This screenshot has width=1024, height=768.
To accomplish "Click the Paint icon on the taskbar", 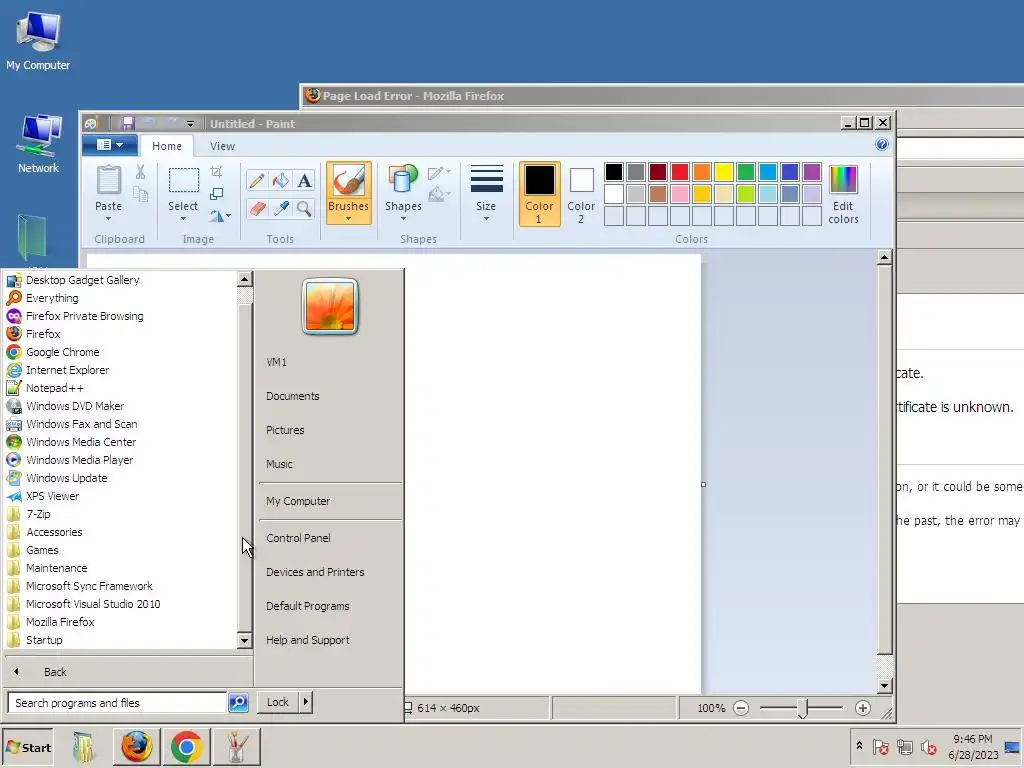I will (x=236, y=747).
